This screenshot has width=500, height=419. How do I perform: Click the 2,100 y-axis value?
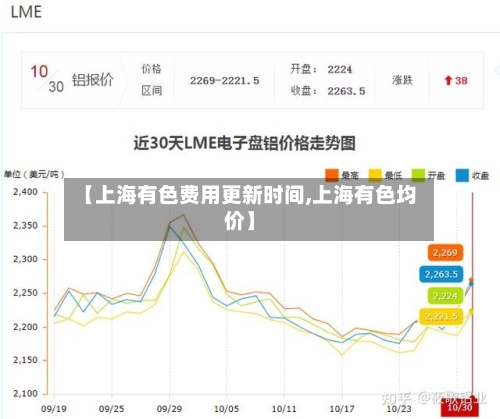25,394
